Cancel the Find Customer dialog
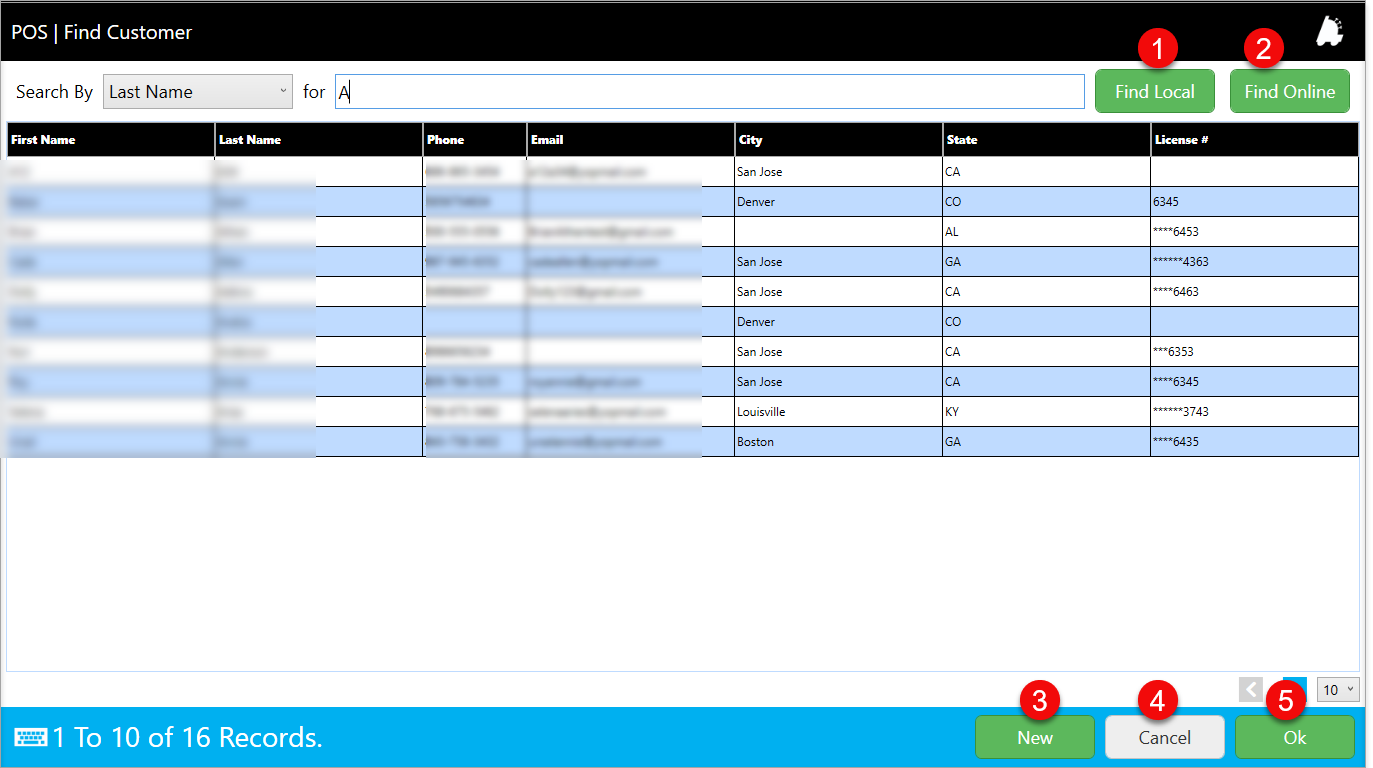This screenshot has height=768, width=1373. click(1164, 738)
